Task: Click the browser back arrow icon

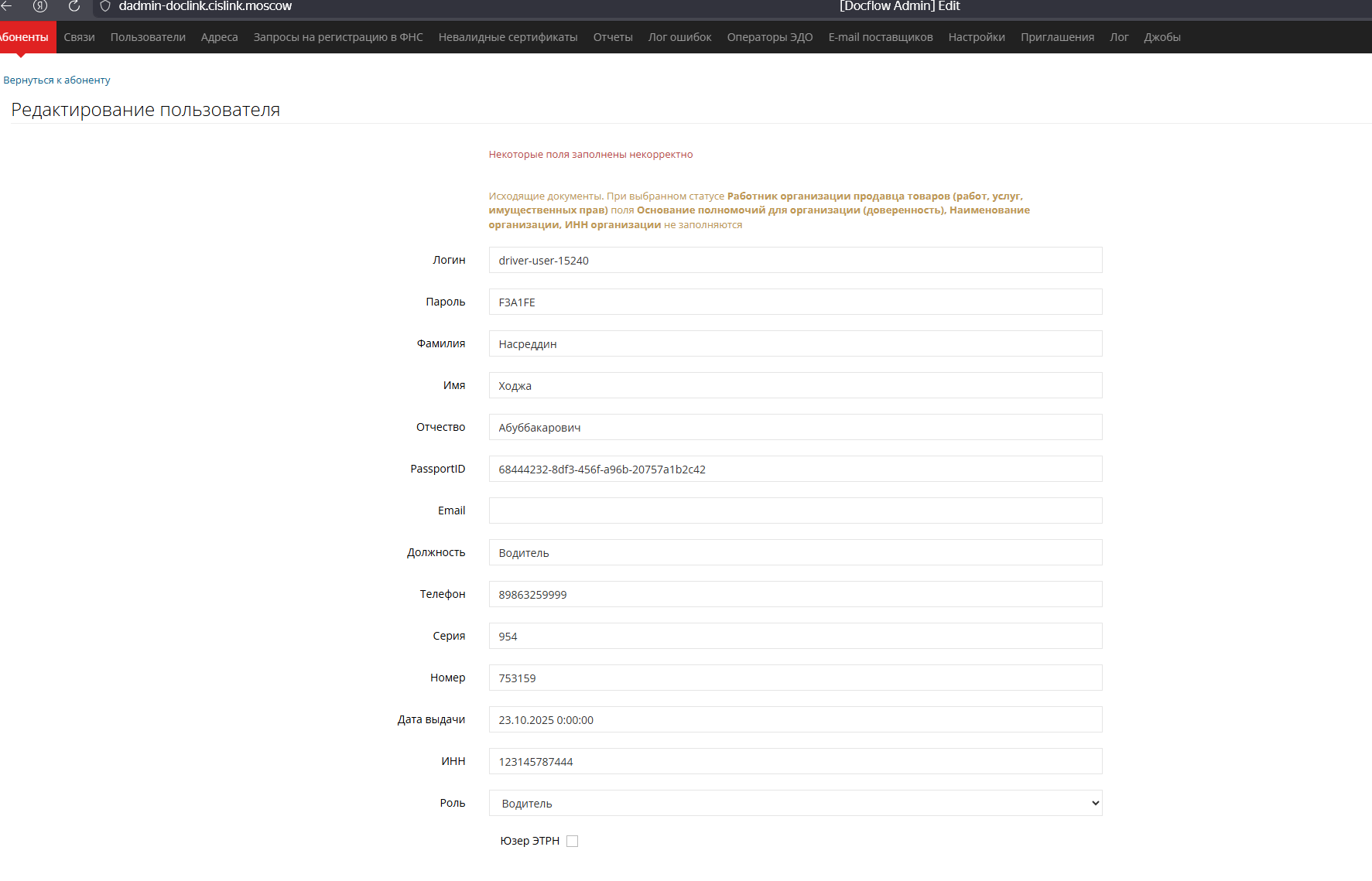Action: [x=6, y=6]
